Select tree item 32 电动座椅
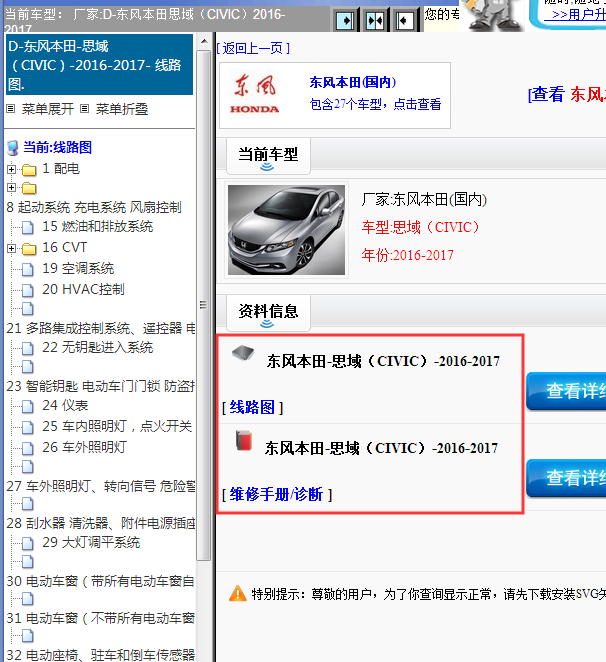This screenshot has height=662, width=606. coord(101,655)
